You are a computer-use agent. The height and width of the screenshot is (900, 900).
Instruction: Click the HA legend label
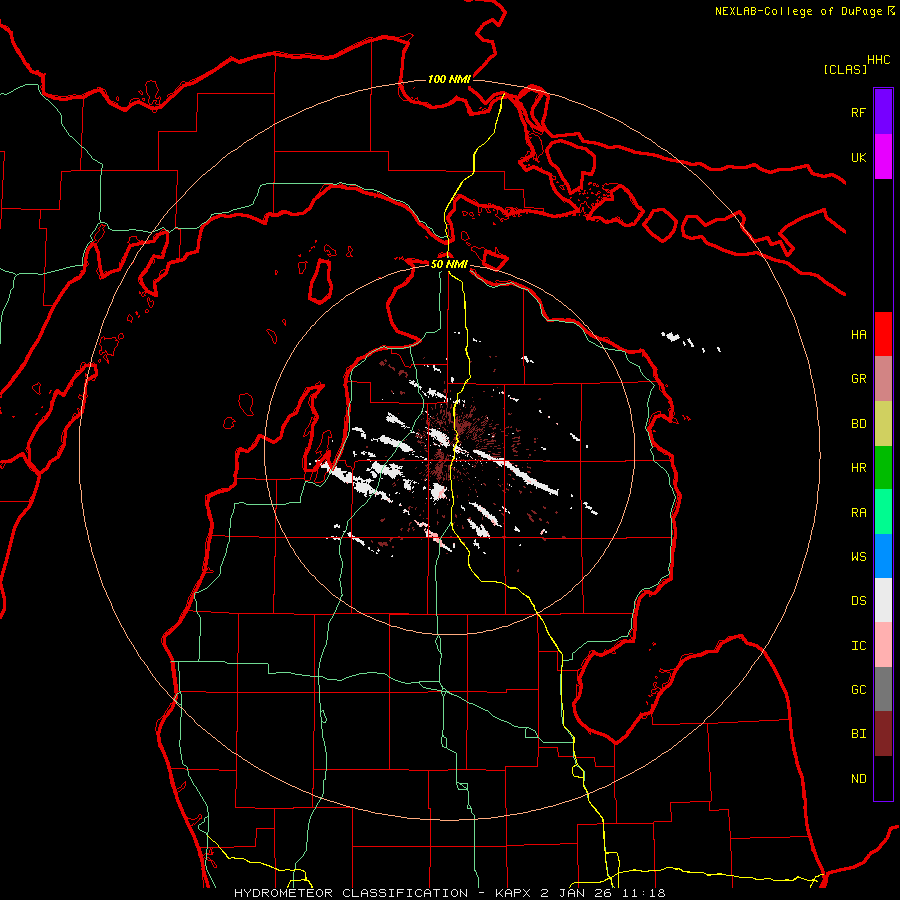tap(858, 335)
